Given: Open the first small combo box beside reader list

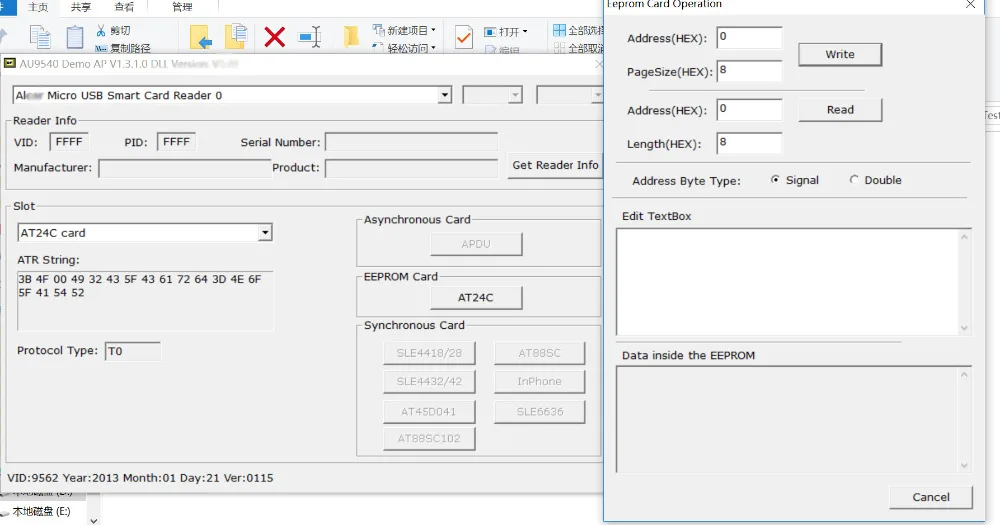Looking at the screenshot, I should click(492, 95).
